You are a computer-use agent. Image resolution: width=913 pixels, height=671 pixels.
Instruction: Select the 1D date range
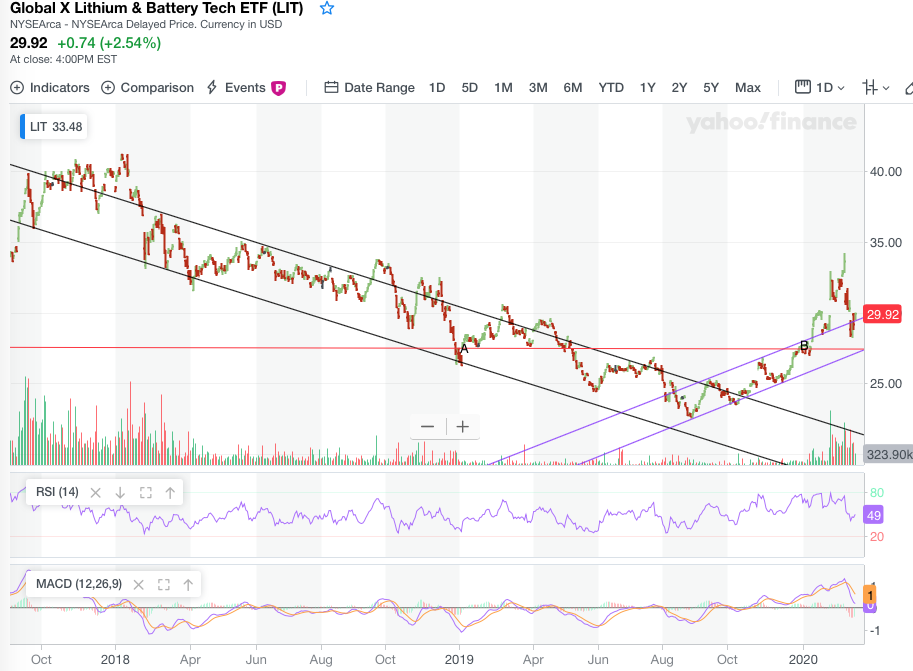437,87
